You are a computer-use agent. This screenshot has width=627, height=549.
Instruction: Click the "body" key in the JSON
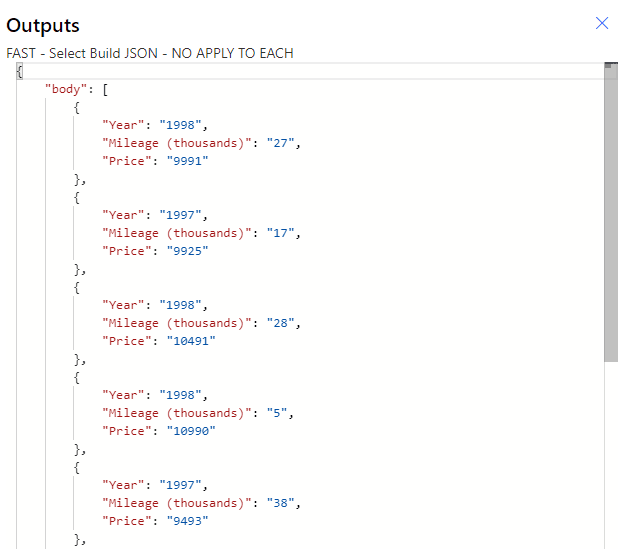[66, 89]
